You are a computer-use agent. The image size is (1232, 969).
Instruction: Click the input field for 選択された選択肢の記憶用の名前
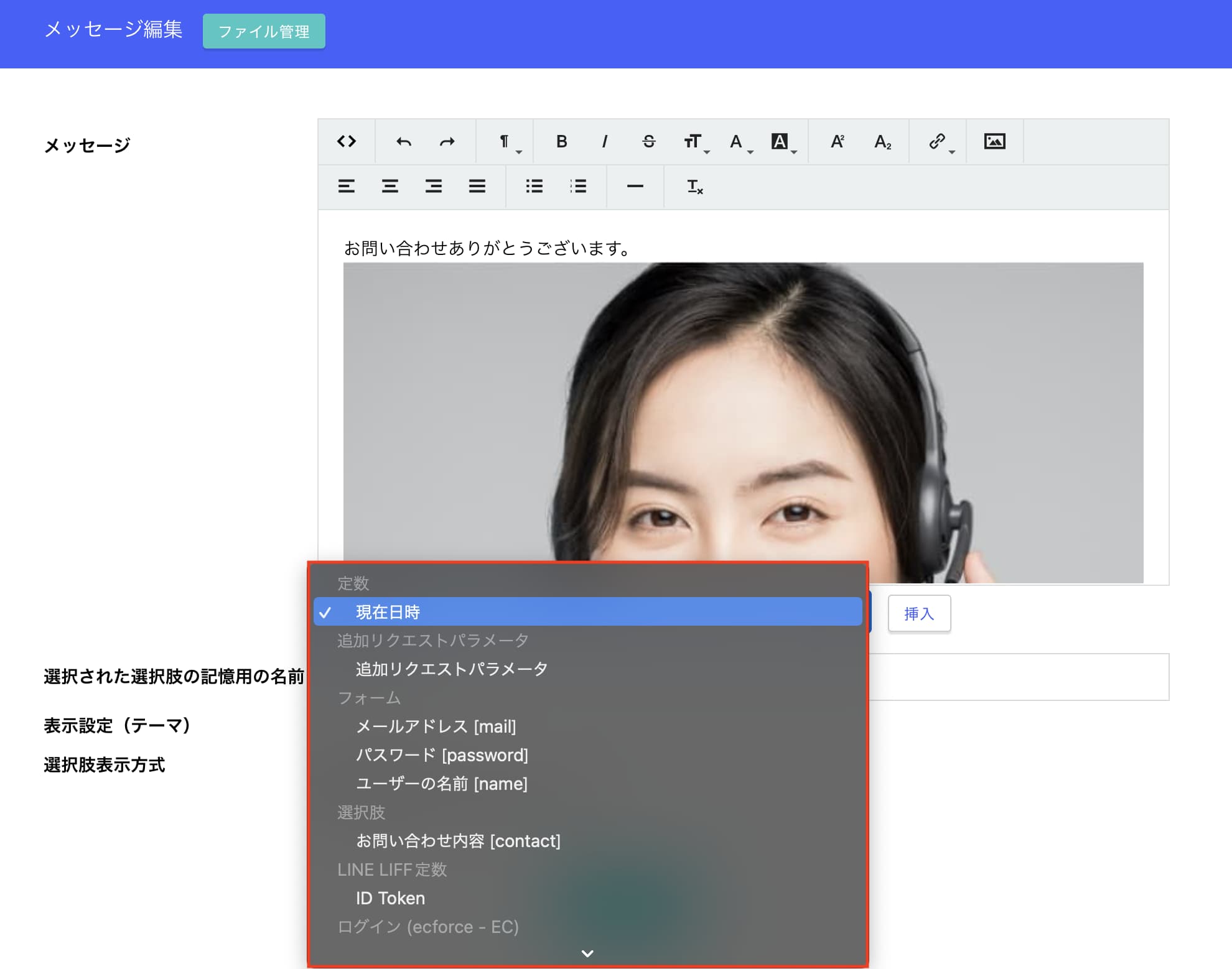click(1019, 677)
